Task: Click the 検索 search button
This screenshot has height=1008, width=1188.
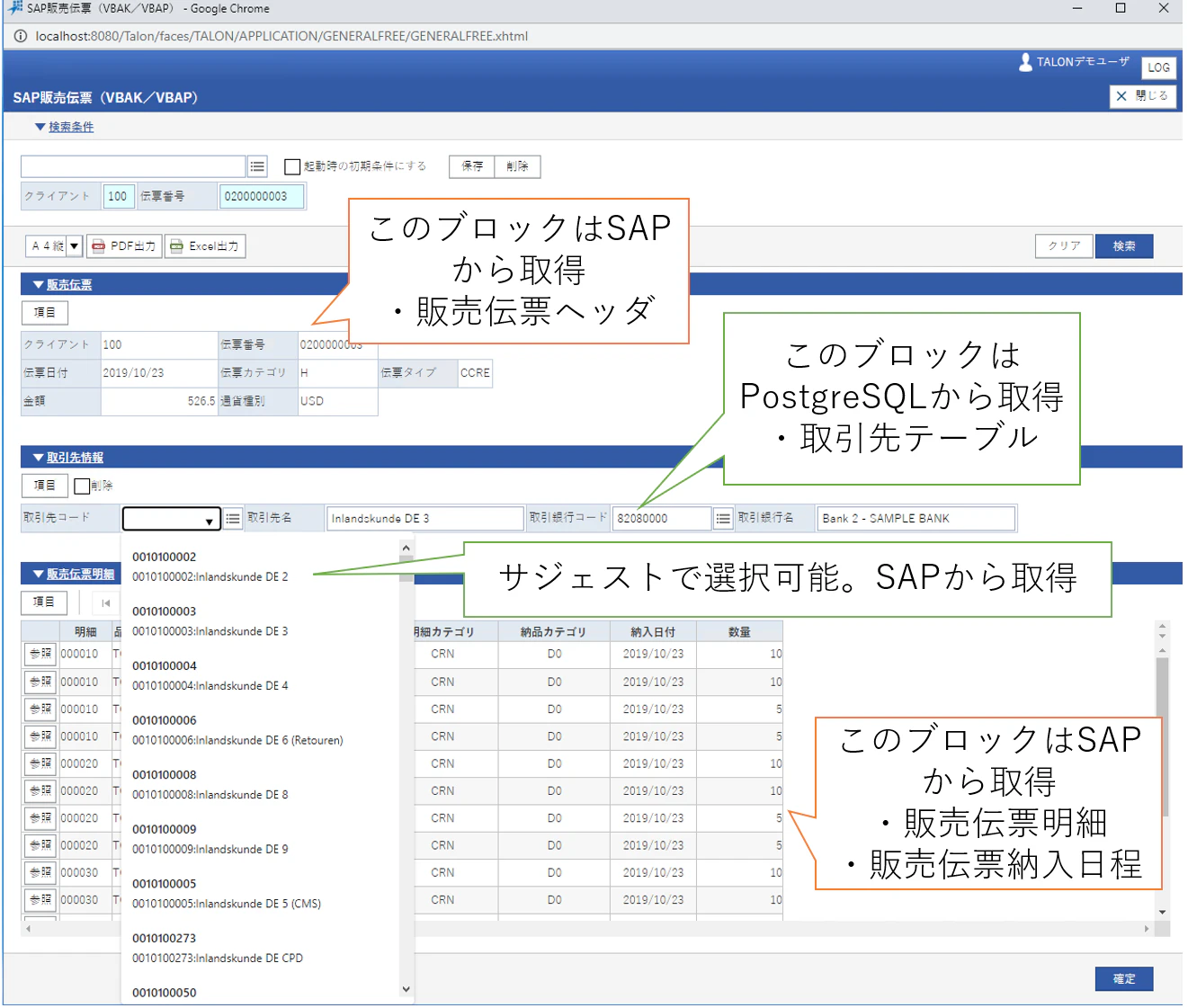Action: click(x=1124, y=246)
